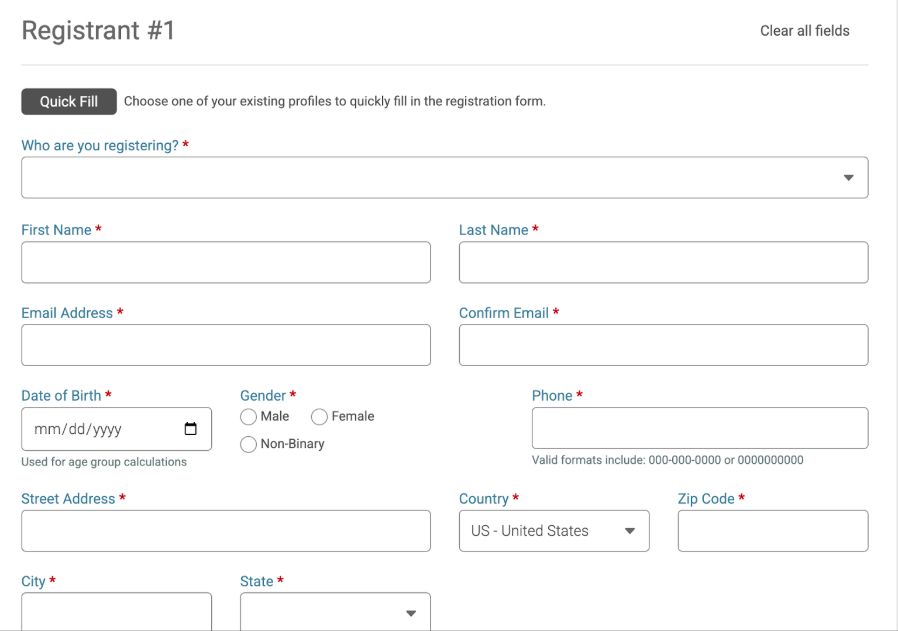Click the State dropdown arrow icon
The width and height of the screenshot is (898, 631).
[411, 613]
